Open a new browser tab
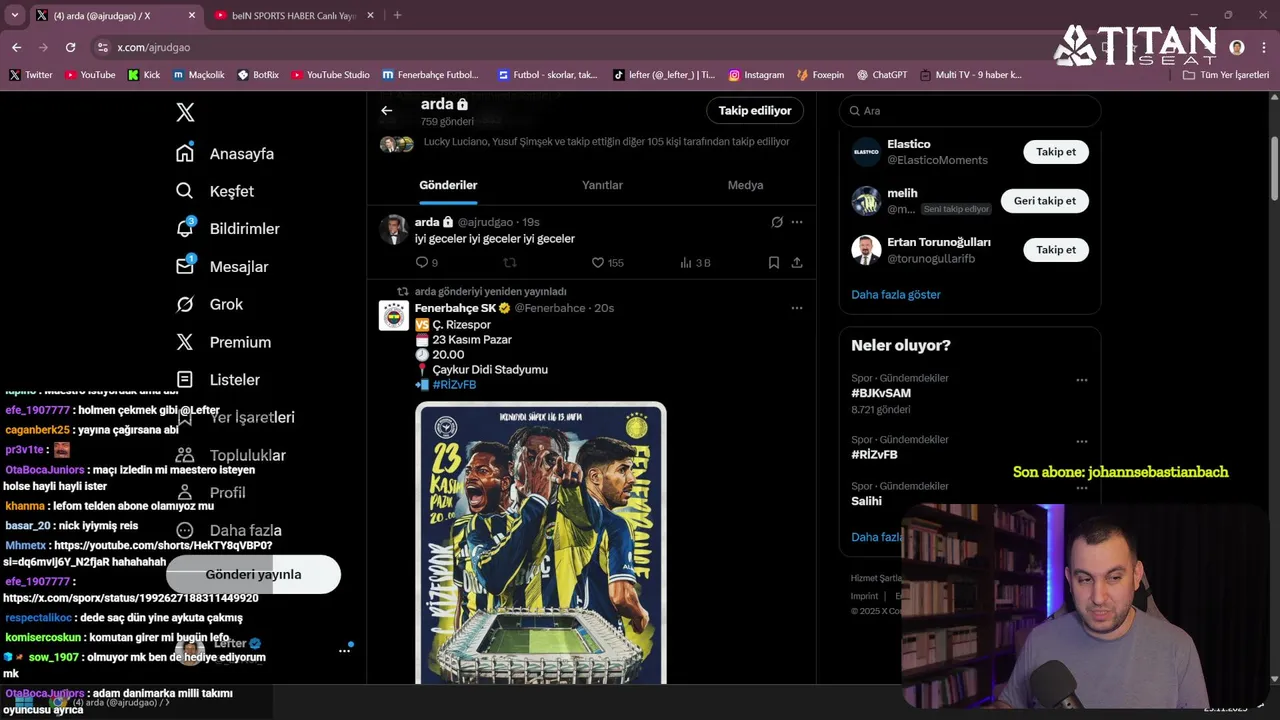The height and width of the screenshot is (720, 1280). (397, 15)
